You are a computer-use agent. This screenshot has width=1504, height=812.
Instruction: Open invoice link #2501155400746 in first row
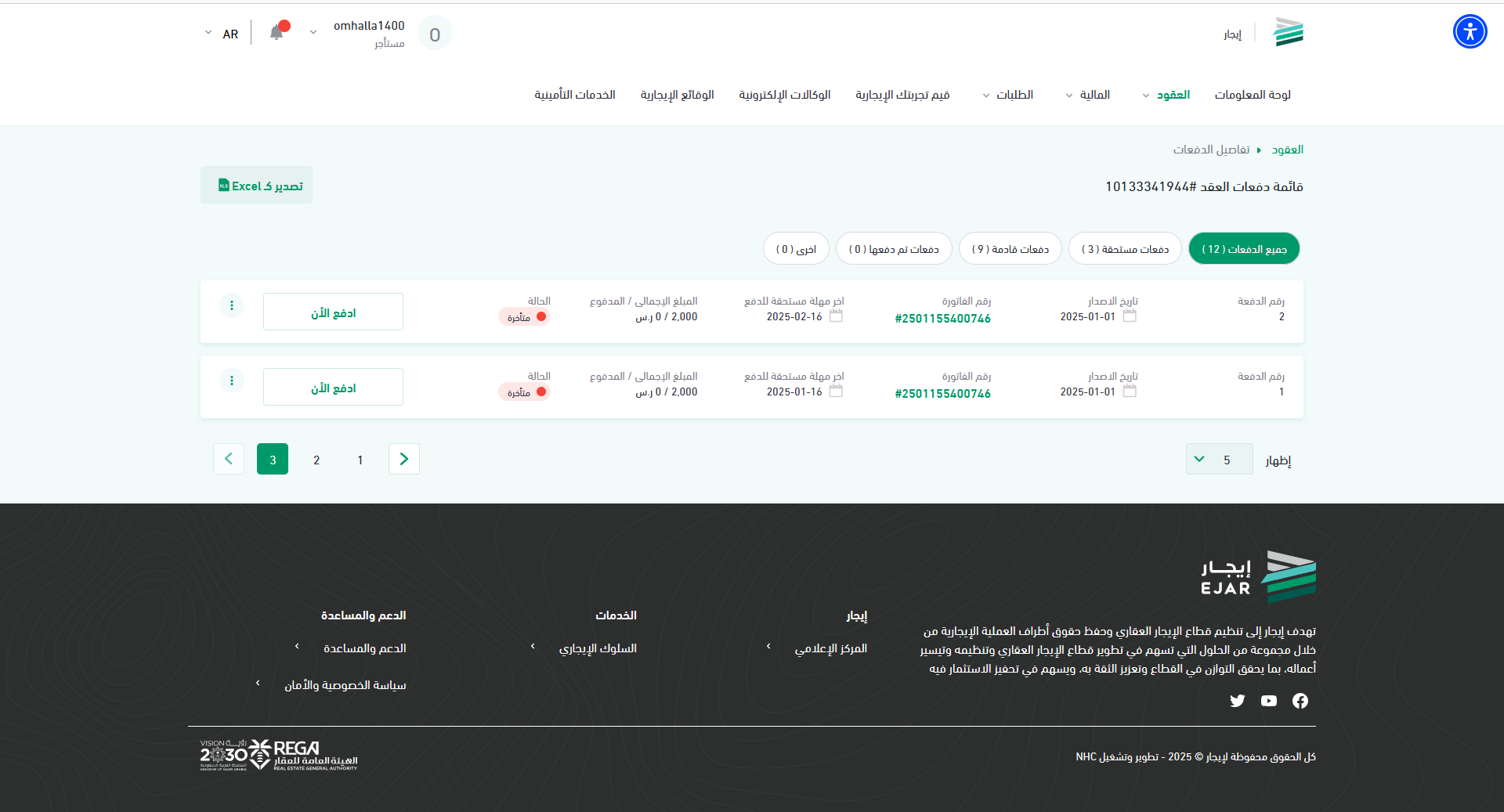(x=942, y=319)
